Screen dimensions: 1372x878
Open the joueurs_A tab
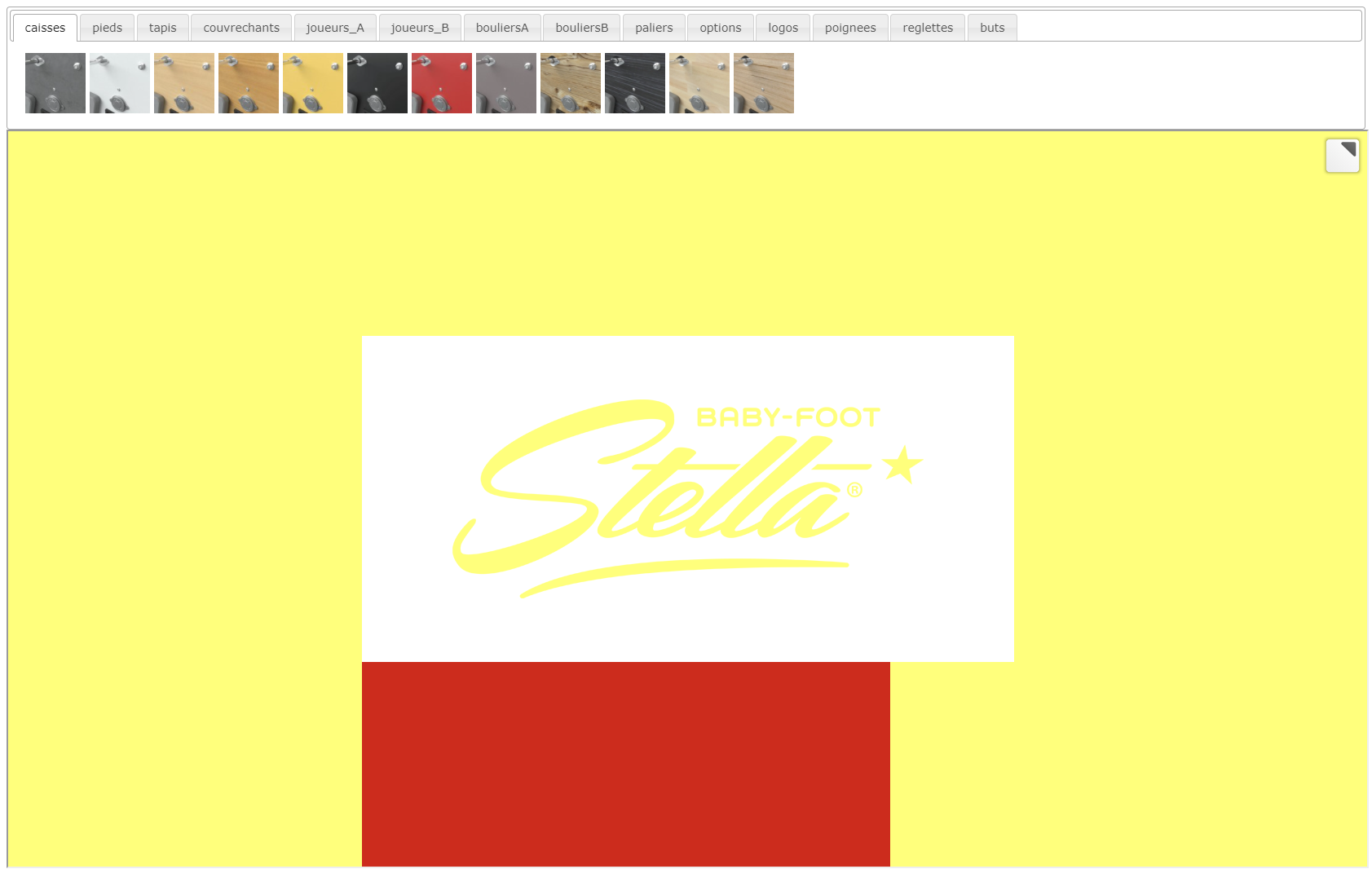pos(335,28)
